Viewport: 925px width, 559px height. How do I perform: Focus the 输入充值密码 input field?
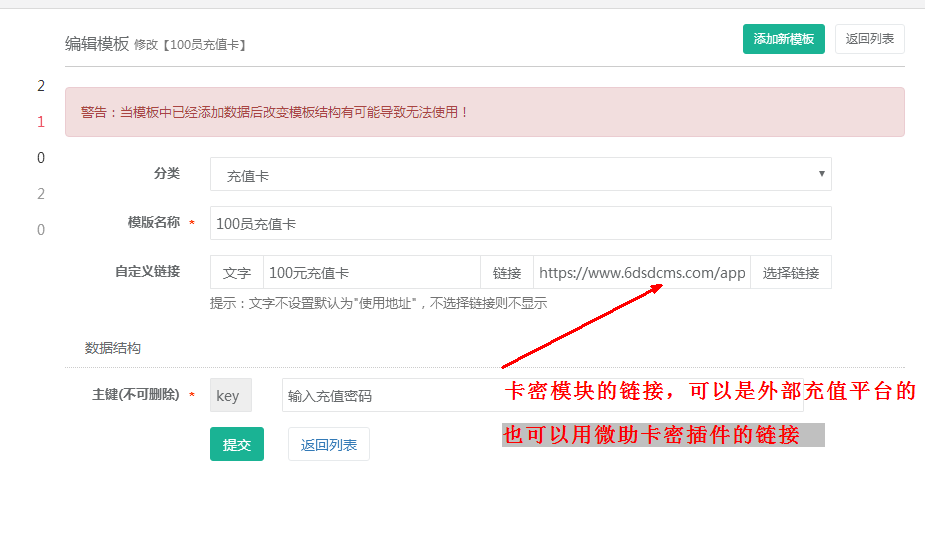[x=390, y=395]
